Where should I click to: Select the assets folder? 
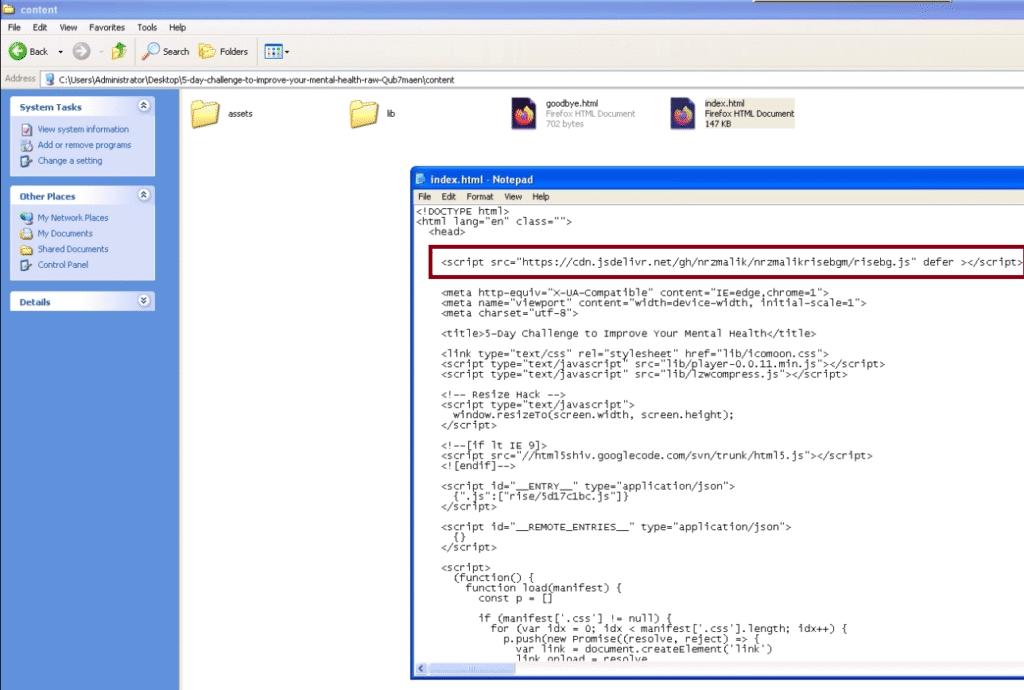(205, 114)
